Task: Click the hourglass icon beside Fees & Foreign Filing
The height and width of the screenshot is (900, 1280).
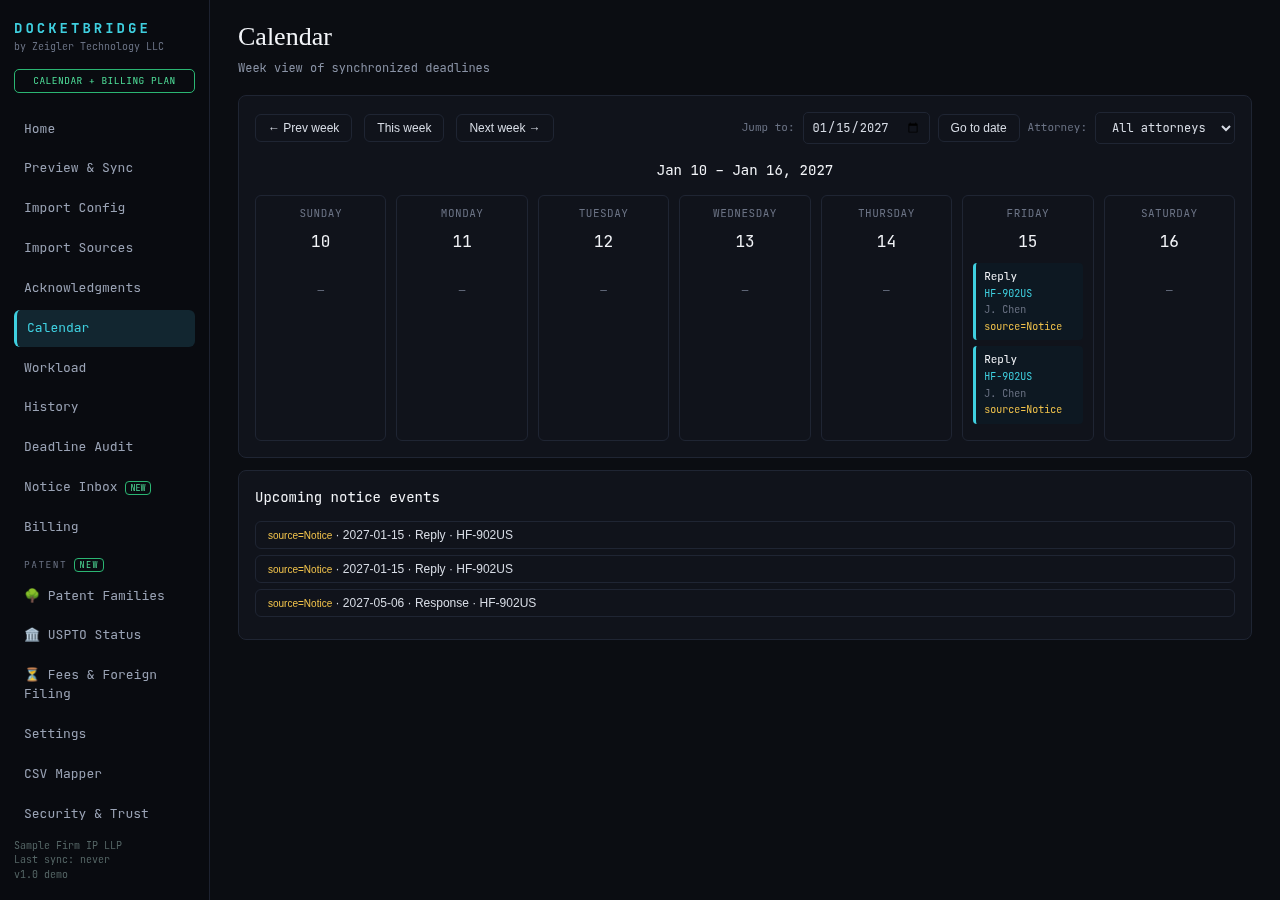Action: (32, 675)
